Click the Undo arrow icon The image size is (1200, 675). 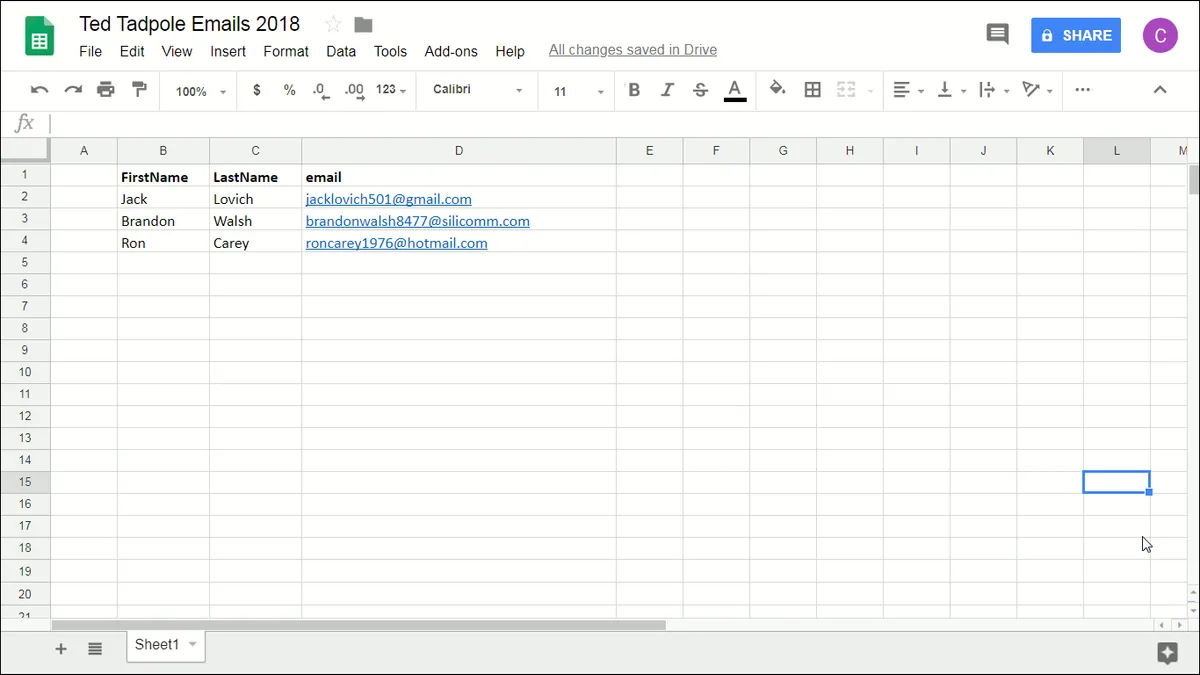[40, 90]
